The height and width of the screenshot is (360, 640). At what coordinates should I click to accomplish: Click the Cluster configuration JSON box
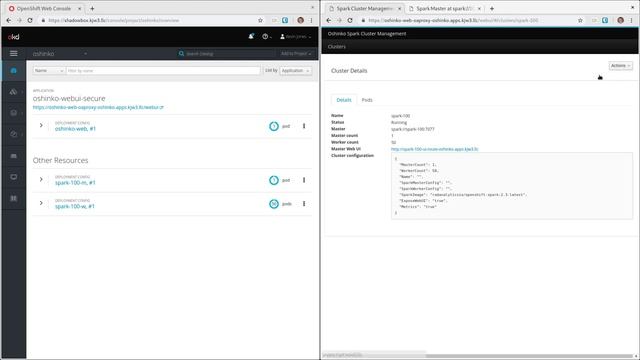pyautogui.click(x=512, y=186)
